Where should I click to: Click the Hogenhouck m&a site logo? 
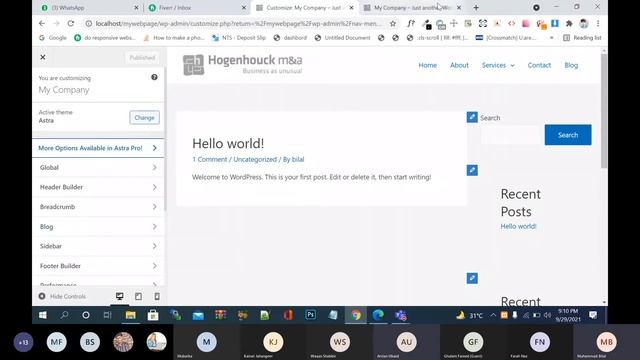coord(243,64)
